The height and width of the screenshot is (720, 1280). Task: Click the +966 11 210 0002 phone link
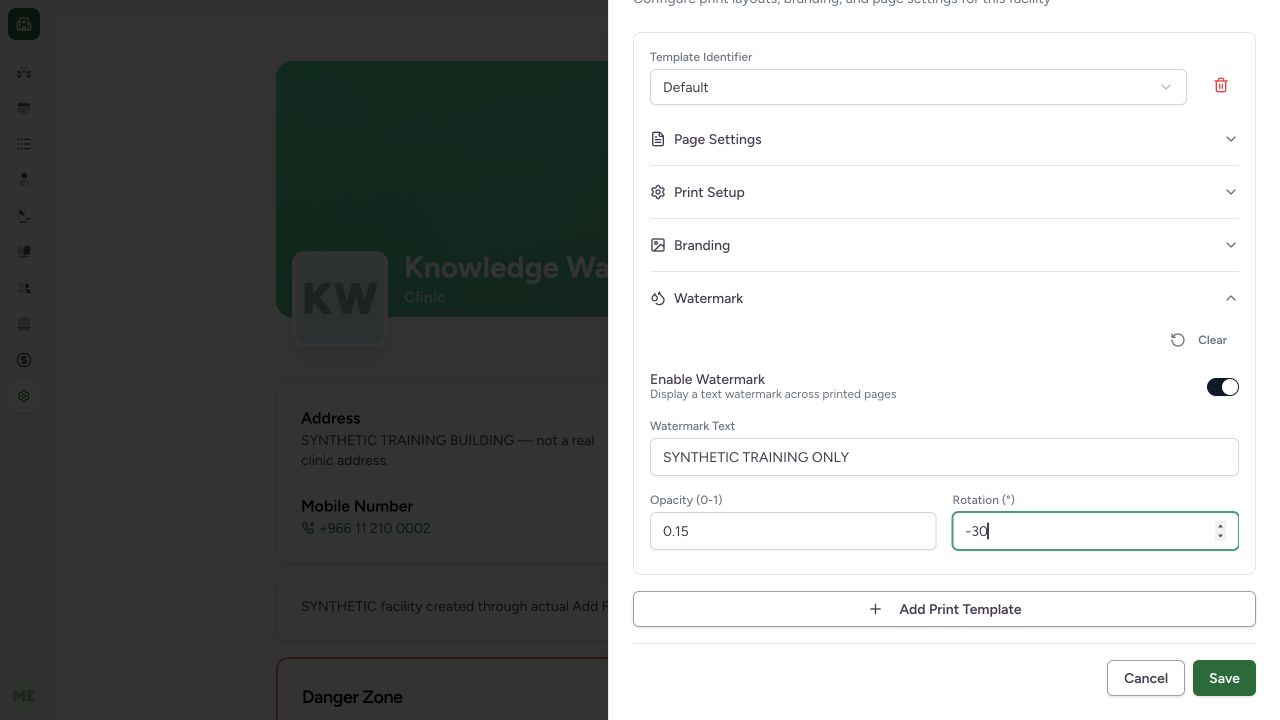(374, 528)
